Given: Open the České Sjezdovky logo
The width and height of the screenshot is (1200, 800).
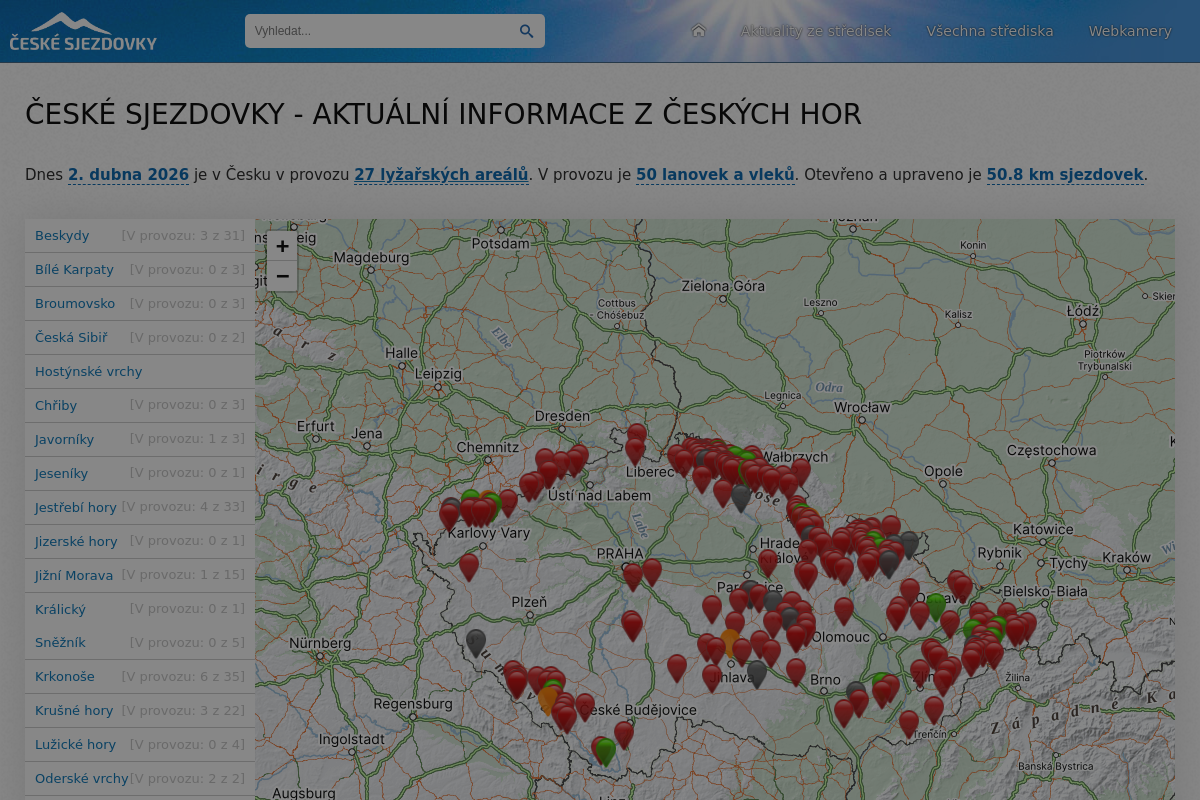Looking at the screenshot, I should (x=83, y=31).
